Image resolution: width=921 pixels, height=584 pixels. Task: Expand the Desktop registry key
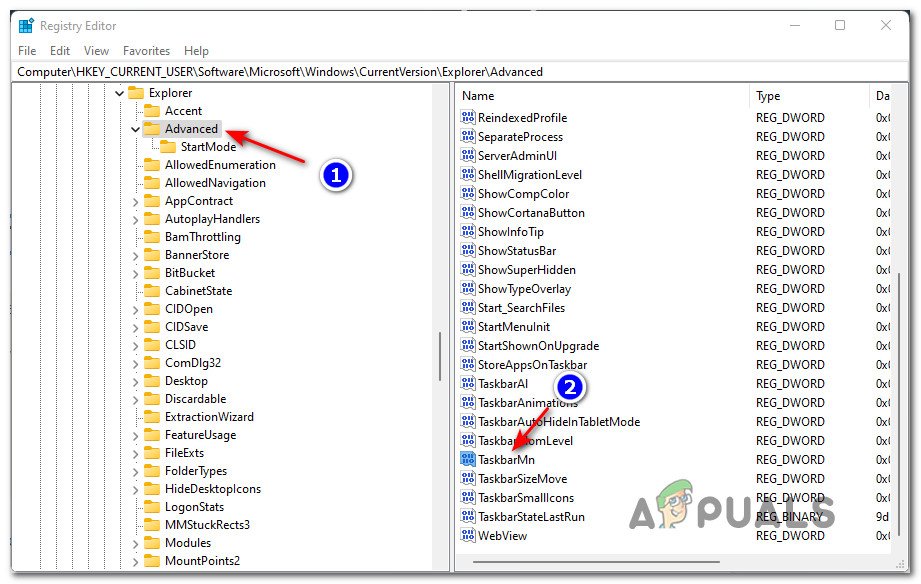(x=135, y=381)
